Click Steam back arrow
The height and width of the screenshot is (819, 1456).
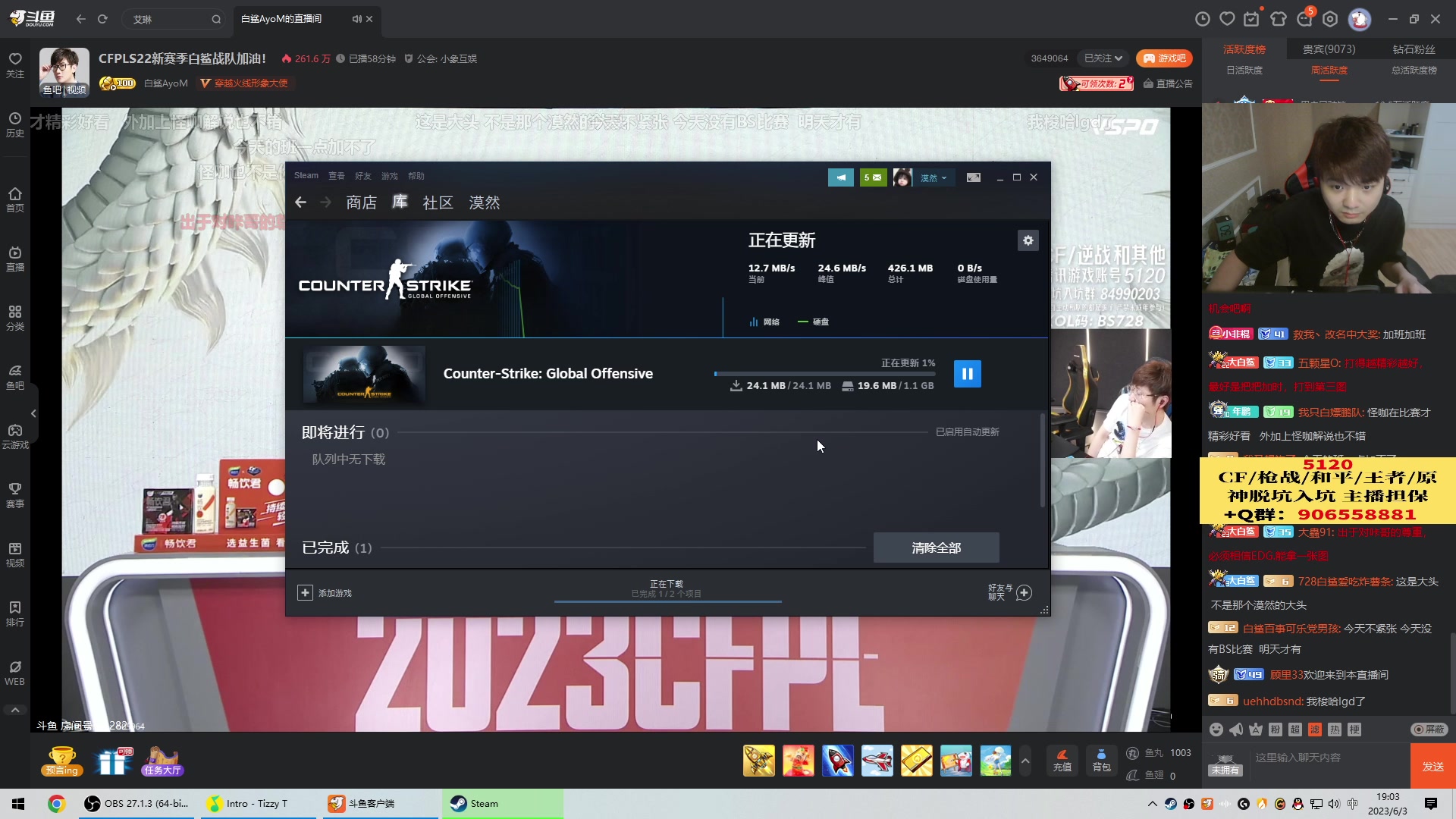point(300,202)
